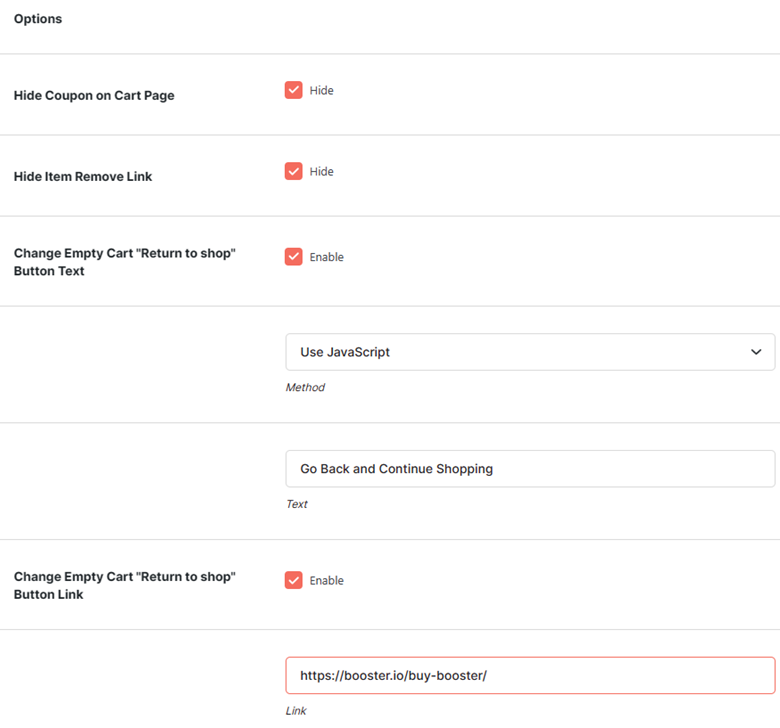Click the Change Empty Cart Button Text label

pos(124,262)
